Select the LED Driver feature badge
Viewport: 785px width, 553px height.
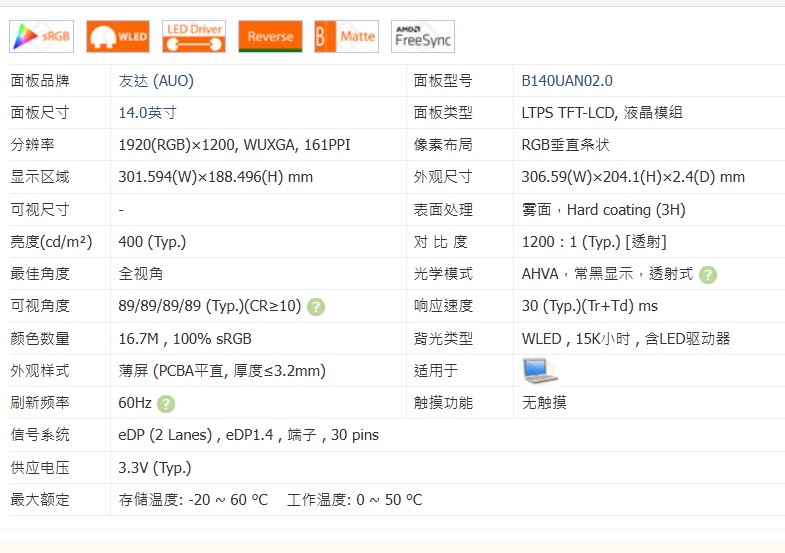point(193,37)
